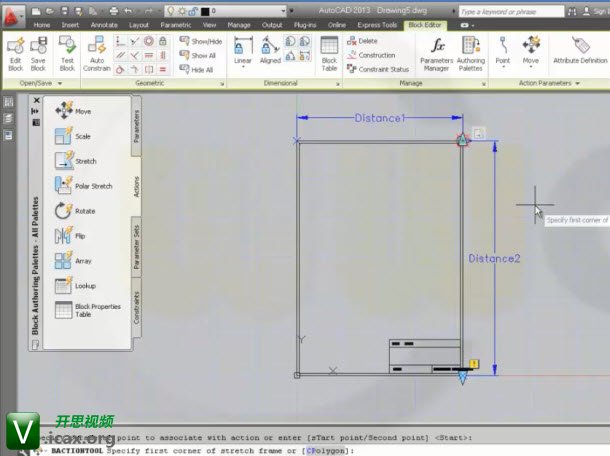The width and height of the screenshot is (610, 456).
Task: Toggle Show/Hide geometric constraints
Action: tap(201, 41)
